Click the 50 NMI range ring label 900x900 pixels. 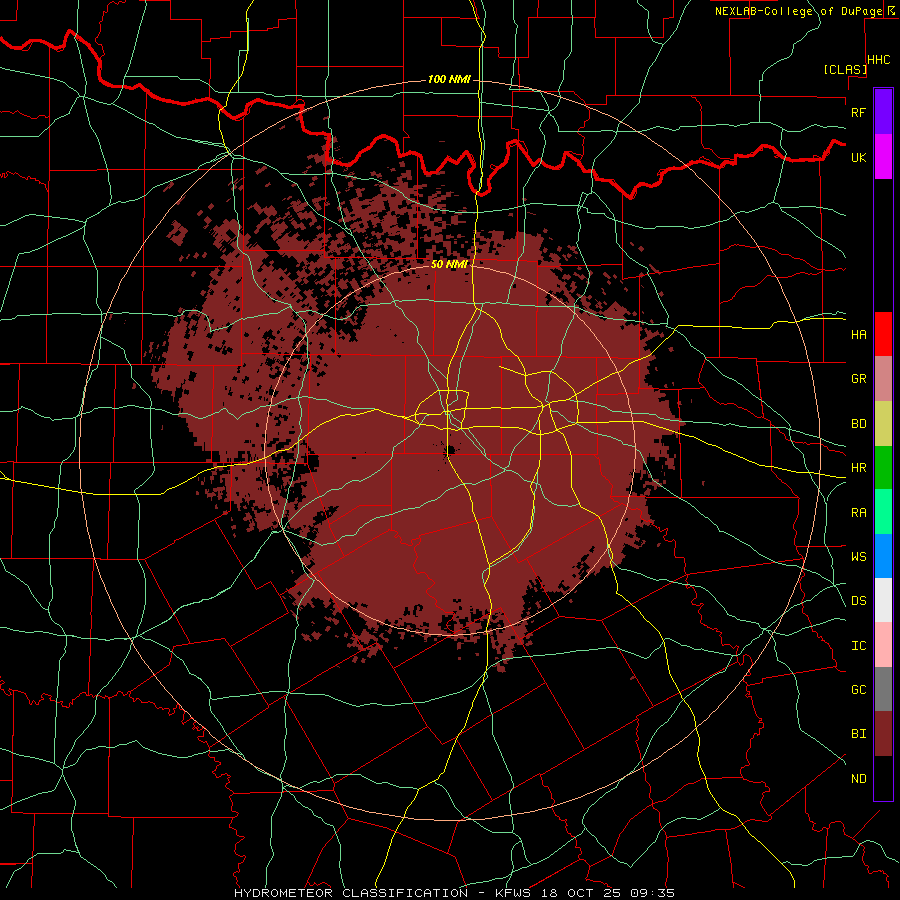click(x=449, y=264)
